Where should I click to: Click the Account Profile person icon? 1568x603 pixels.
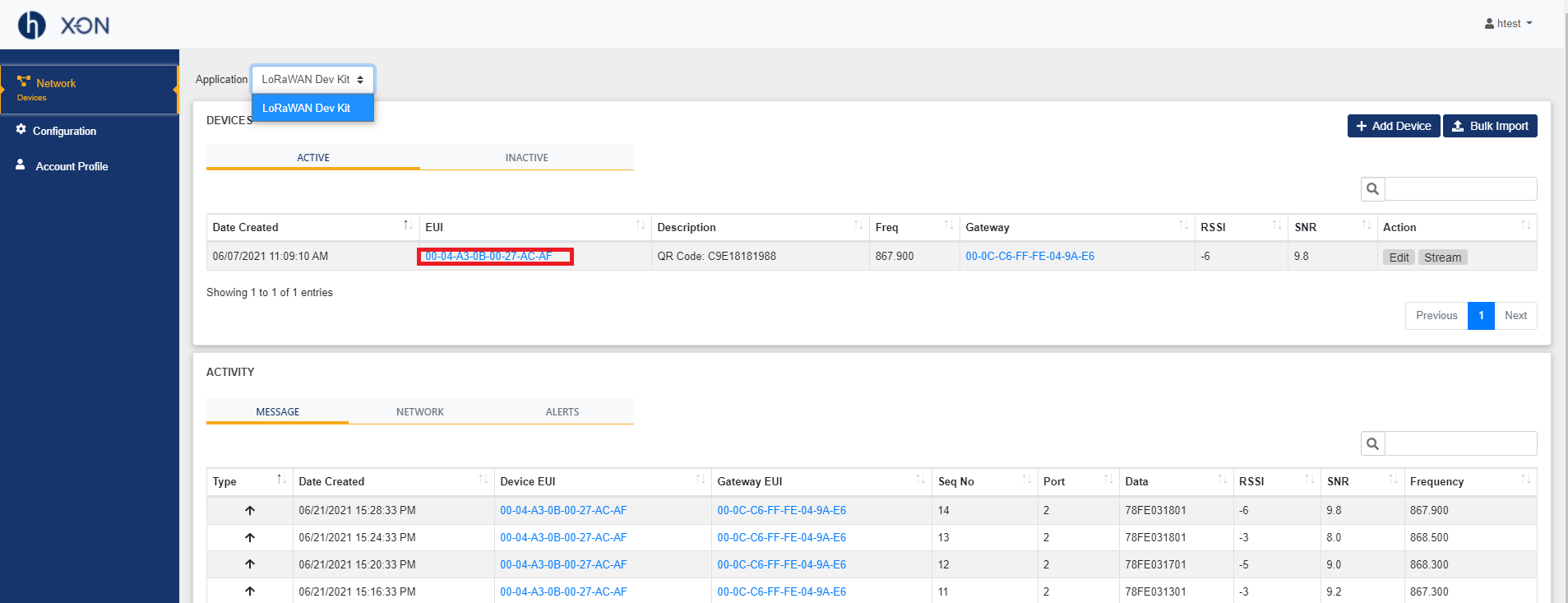pyautogui.click(x=21, y=165)
